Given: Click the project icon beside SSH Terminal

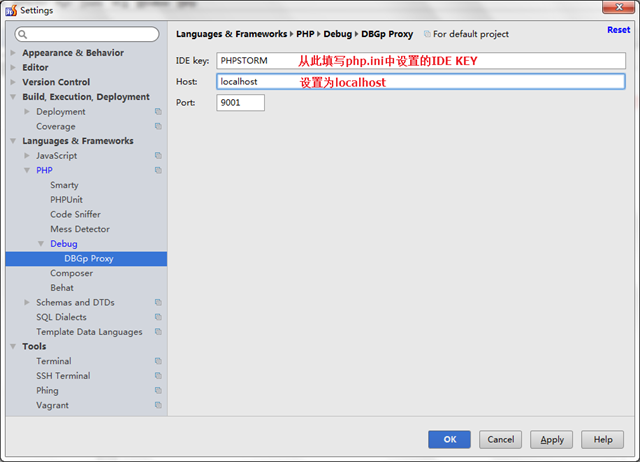Looking at the screenshot, I should click(x=158, y=376).
